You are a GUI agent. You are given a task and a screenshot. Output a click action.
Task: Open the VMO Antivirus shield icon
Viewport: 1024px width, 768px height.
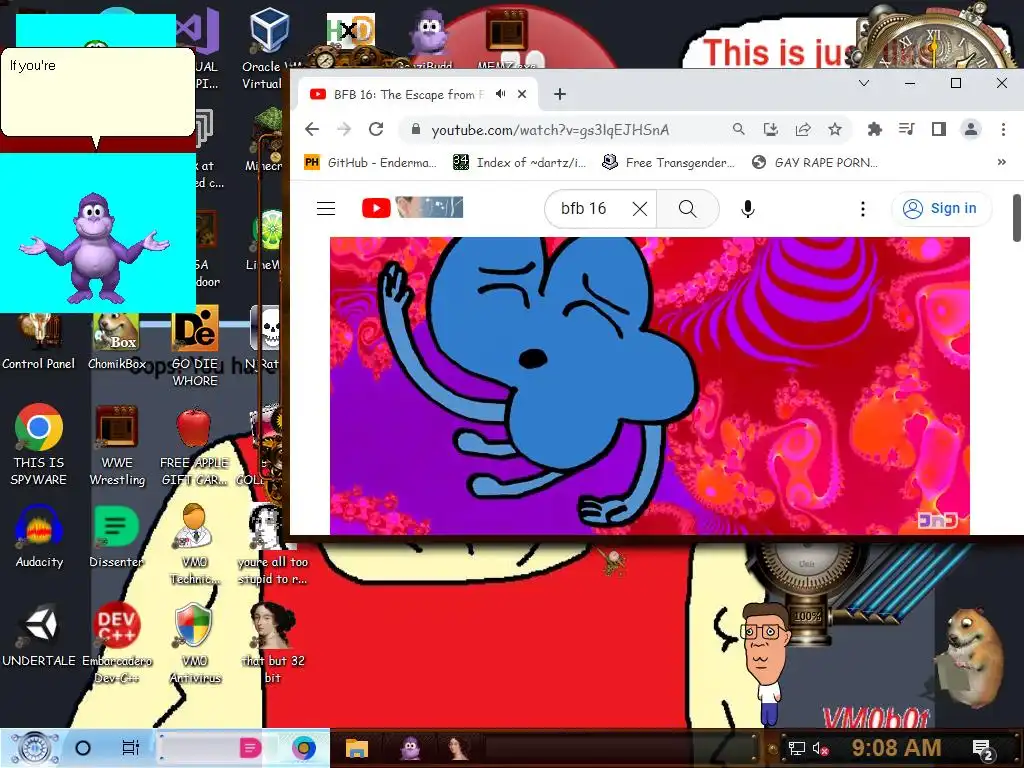195,643
